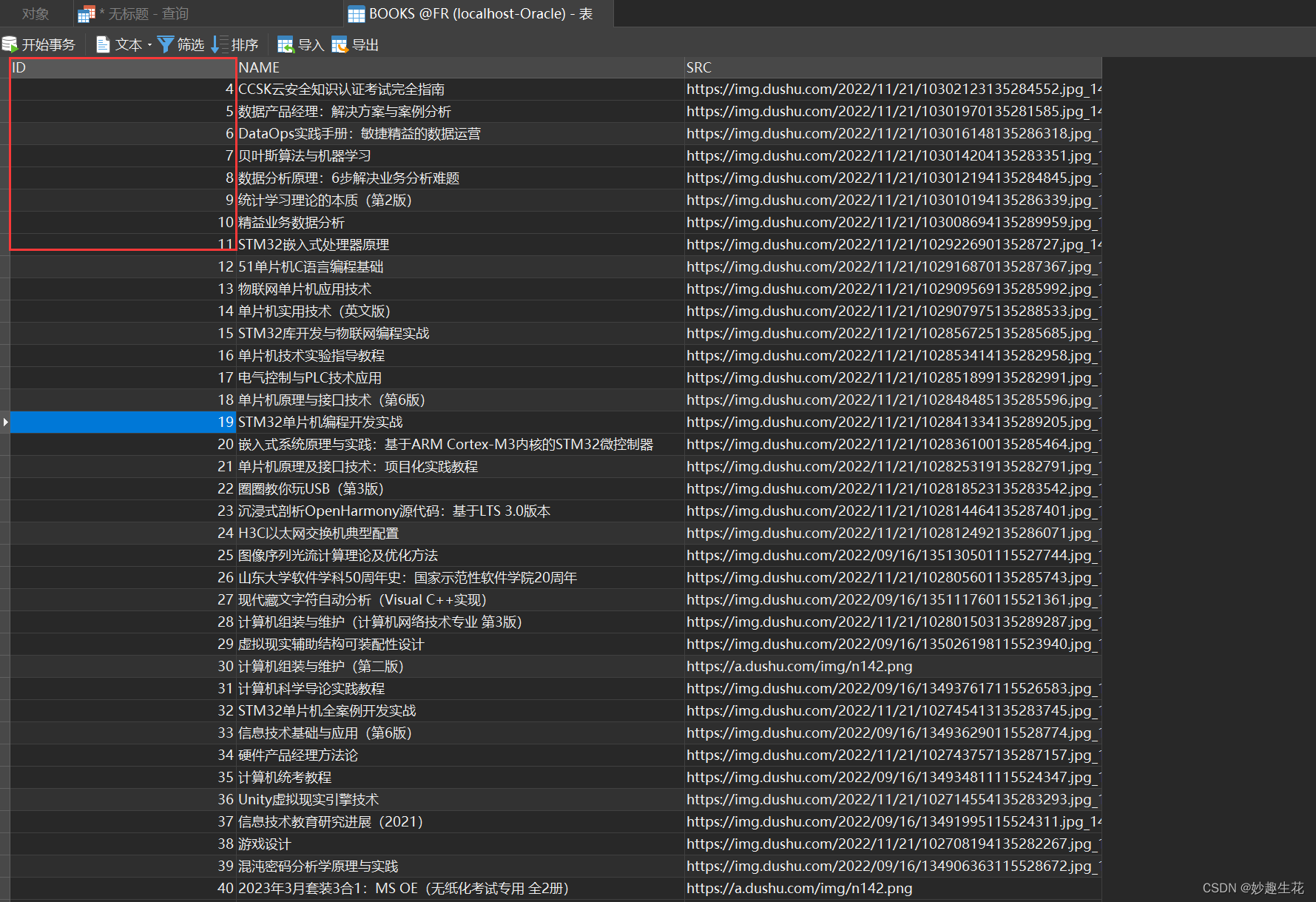The width and height of the screenshot is (1316, 902).
Task: Select cell 精益业务数据分析
Action: pyautogui.click(x=460, y=222)
